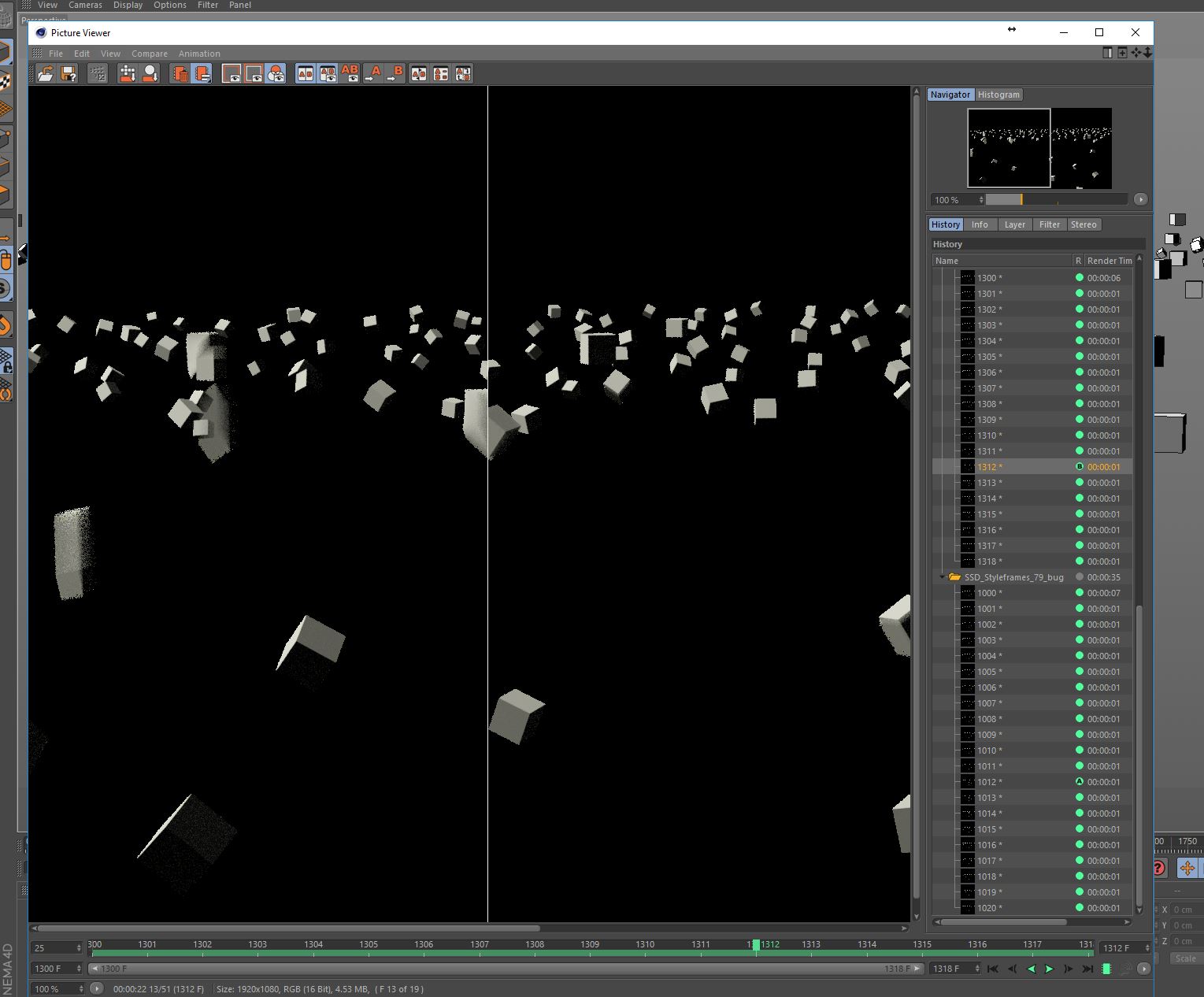Click the render status dot for frame 1312
Viewport: 1204px width, 997px height.
click(x=1080, y=467)
